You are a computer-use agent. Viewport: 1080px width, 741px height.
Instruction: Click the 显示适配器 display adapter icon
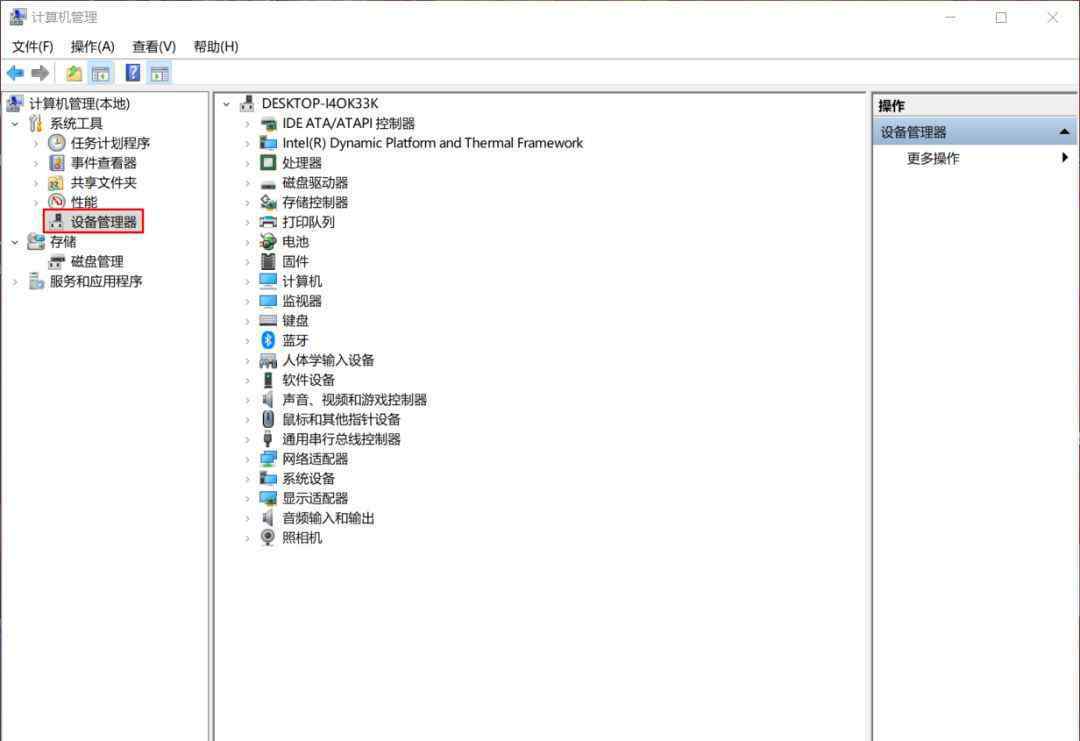coord(268,498)
